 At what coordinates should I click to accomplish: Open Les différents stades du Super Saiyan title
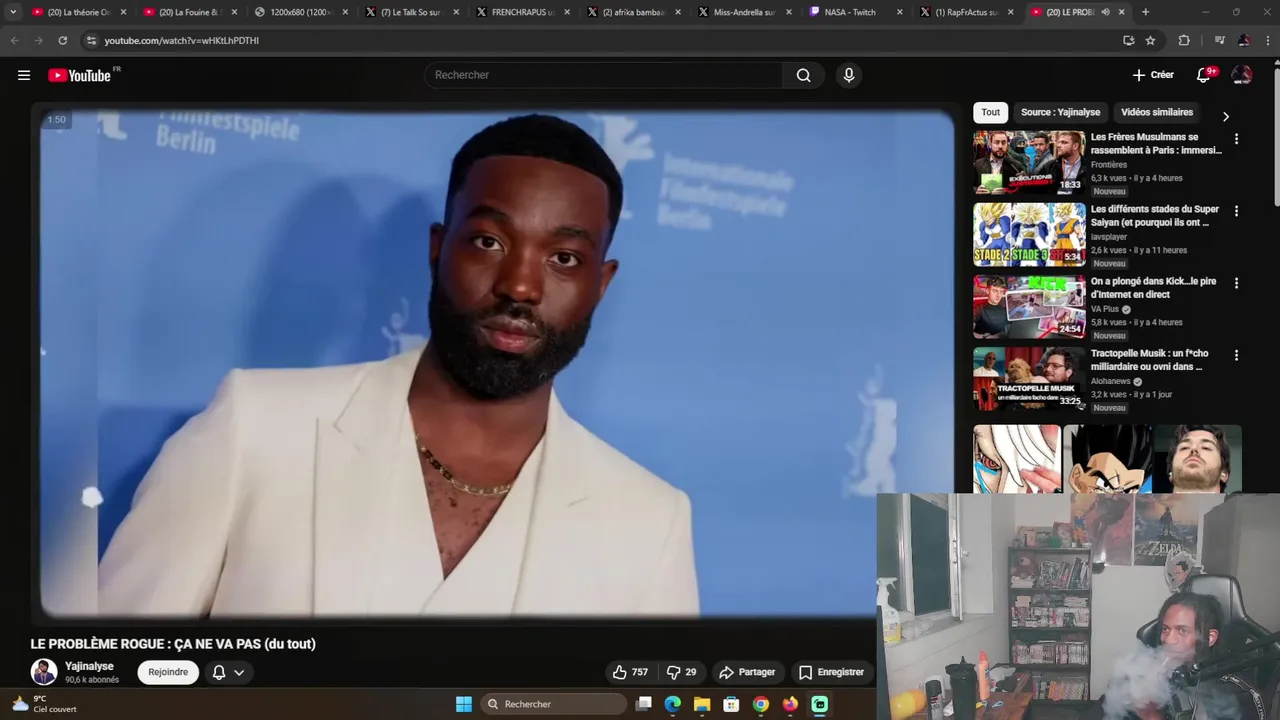(x=1154, y=216)
